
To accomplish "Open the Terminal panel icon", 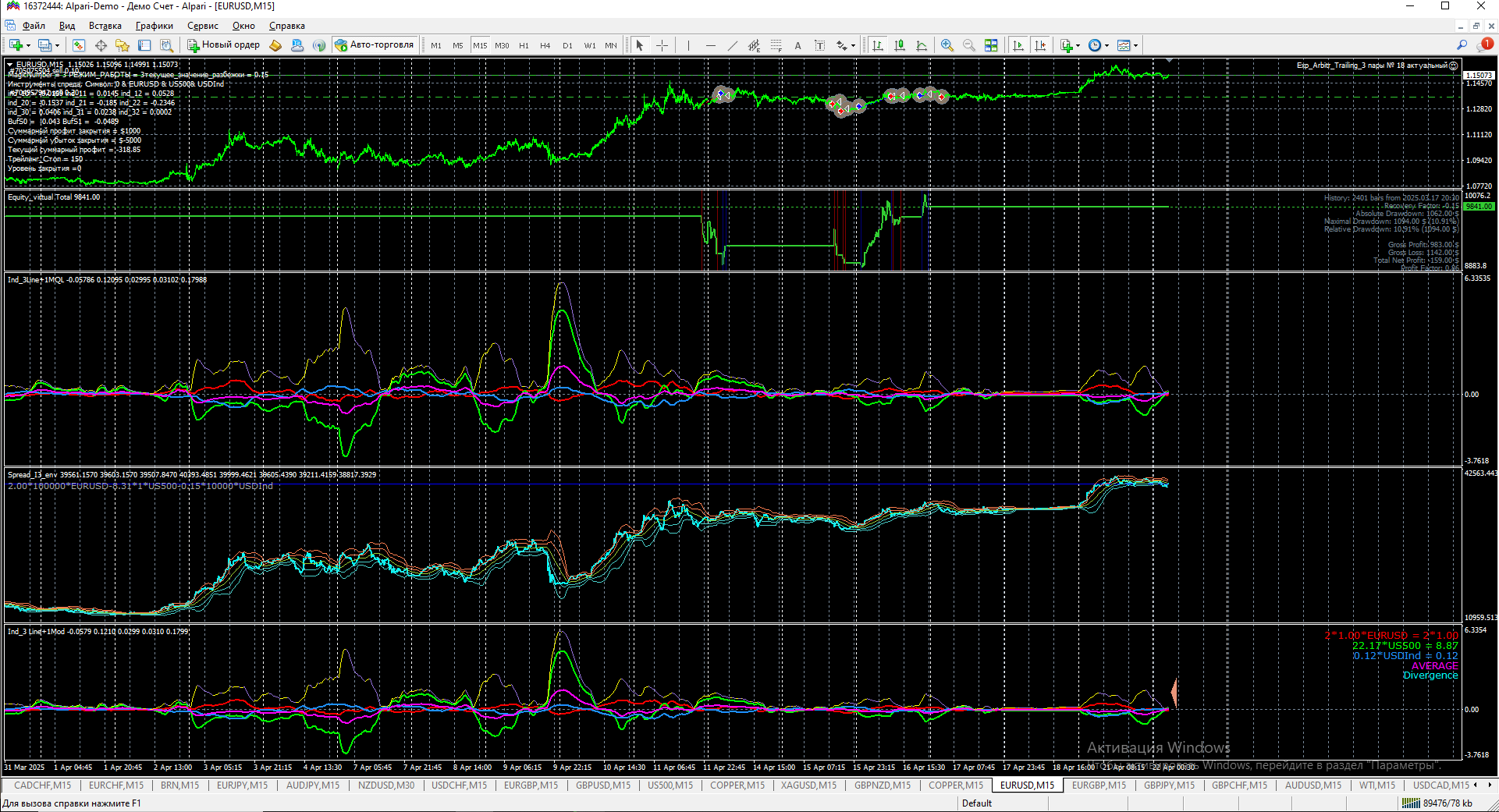I will click(x=144, y=45).
